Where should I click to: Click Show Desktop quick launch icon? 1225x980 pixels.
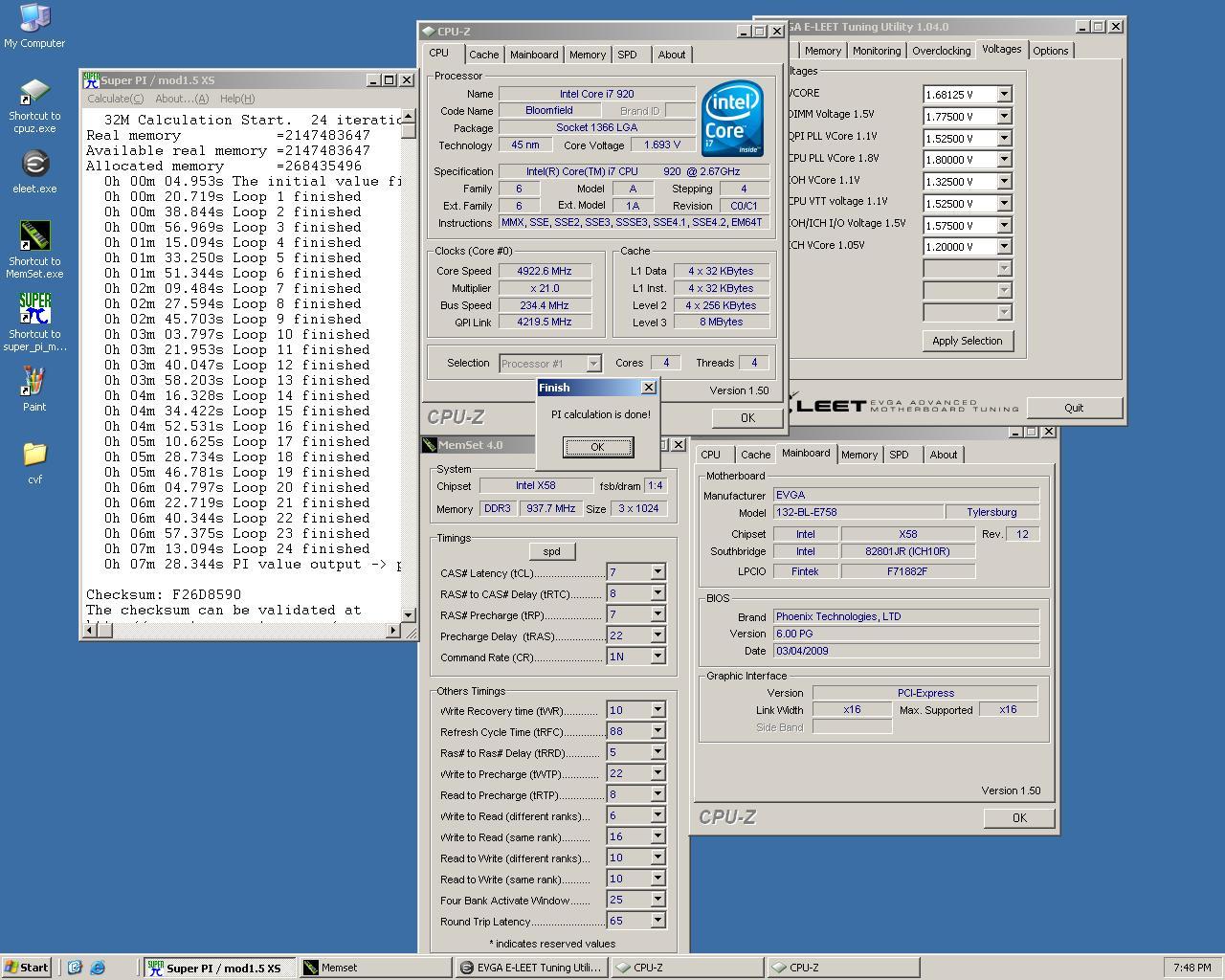(x=75, y=968)
